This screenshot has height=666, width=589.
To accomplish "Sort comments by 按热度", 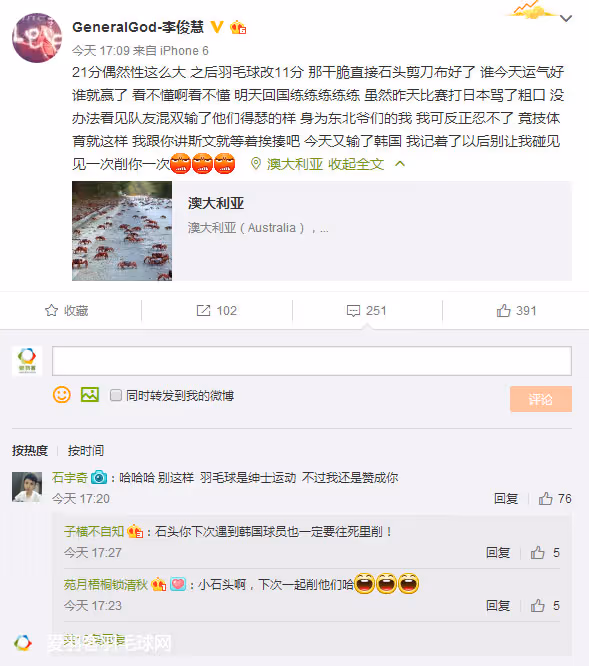I will tap(30, 450).
